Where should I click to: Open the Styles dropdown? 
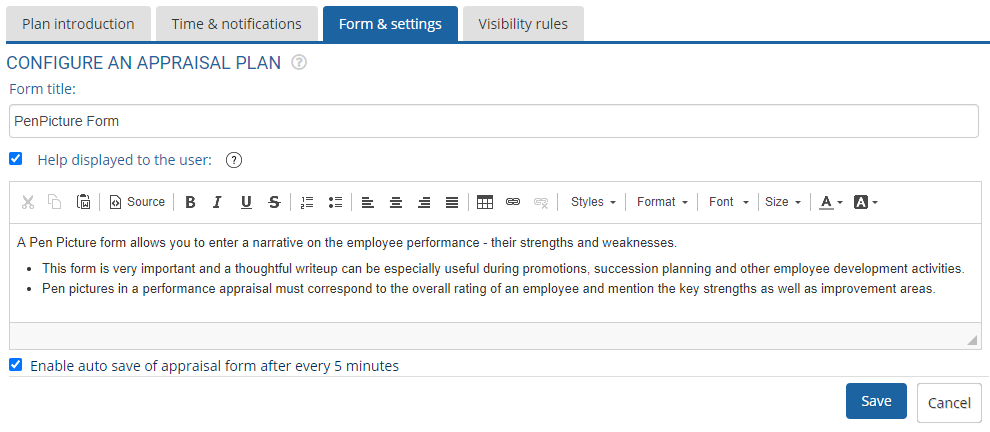pos(593,202)
